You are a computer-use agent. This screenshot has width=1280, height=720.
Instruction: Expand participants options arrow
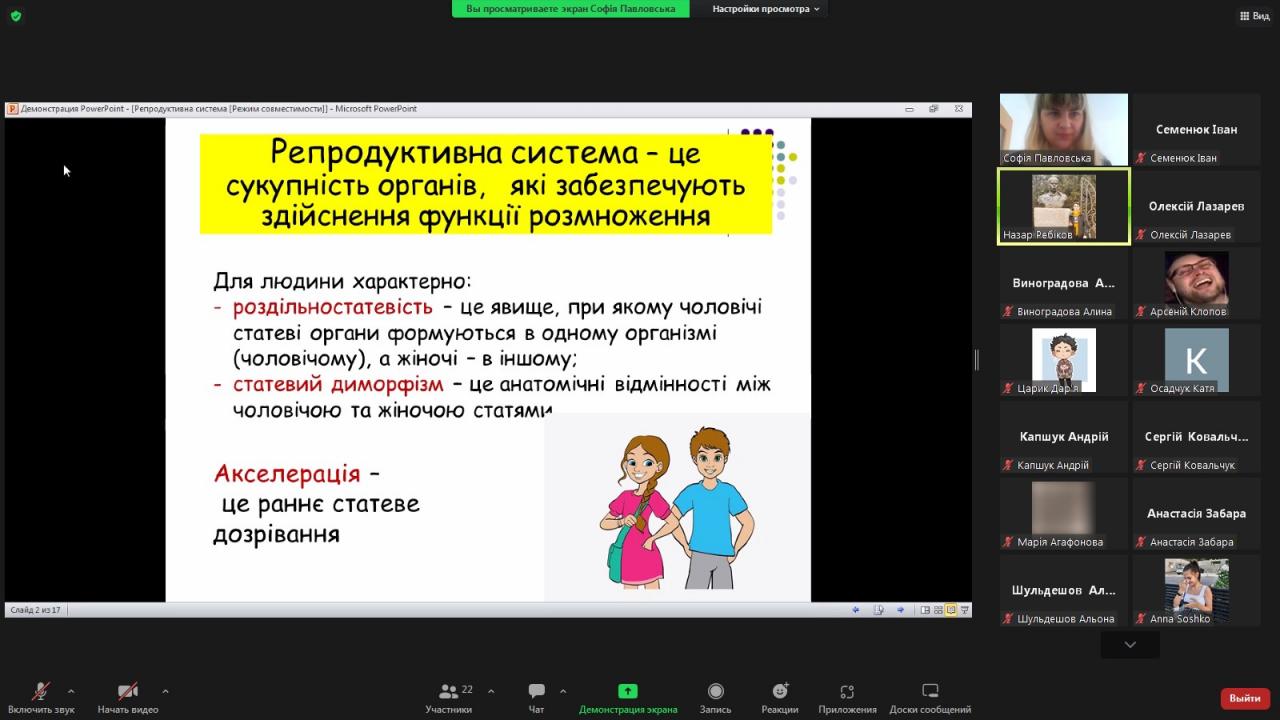pos(492,690)
